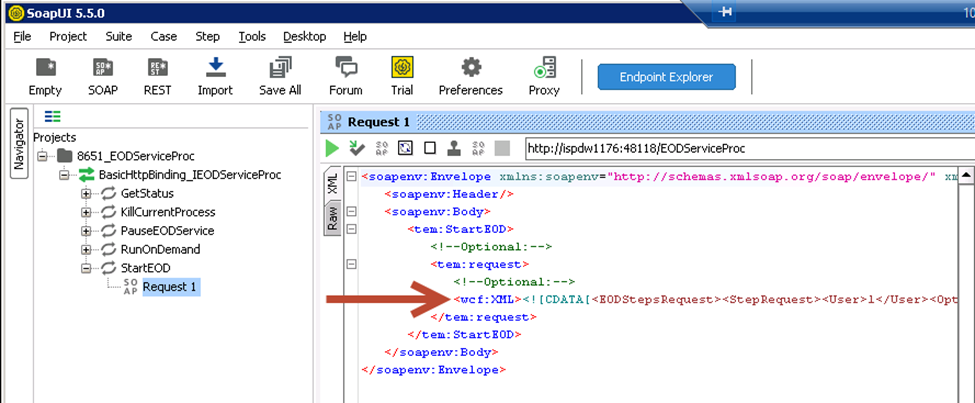
Task: Switch to the XML editor tab
Action: (x=333, y=183)
